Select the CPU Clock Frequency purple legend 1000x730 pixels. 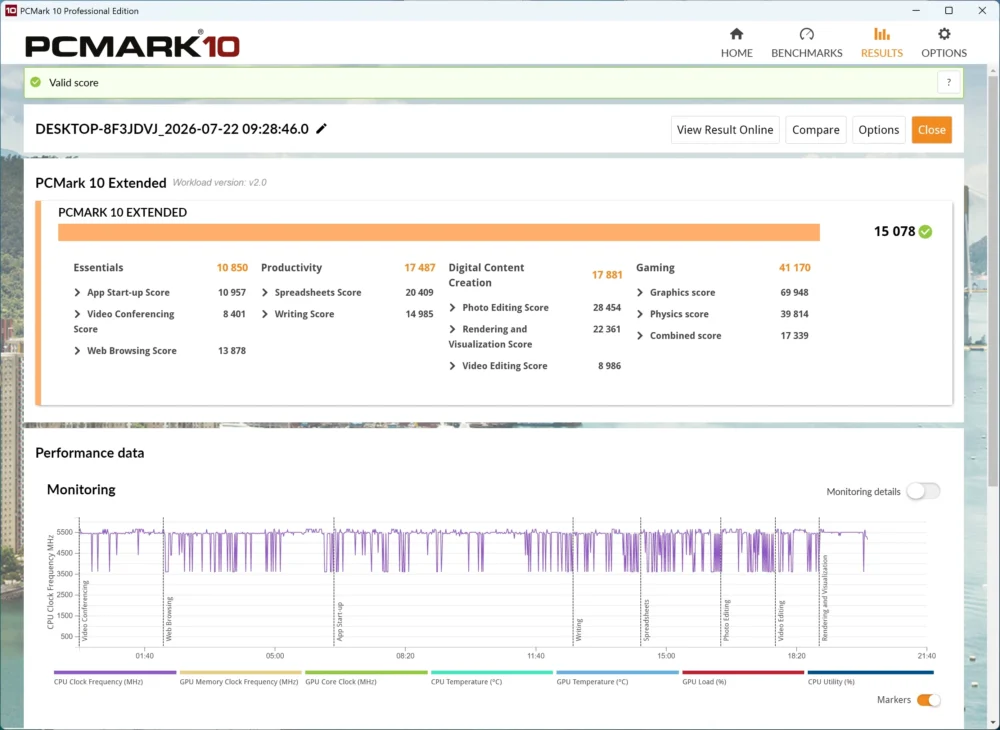click(115, 672)
